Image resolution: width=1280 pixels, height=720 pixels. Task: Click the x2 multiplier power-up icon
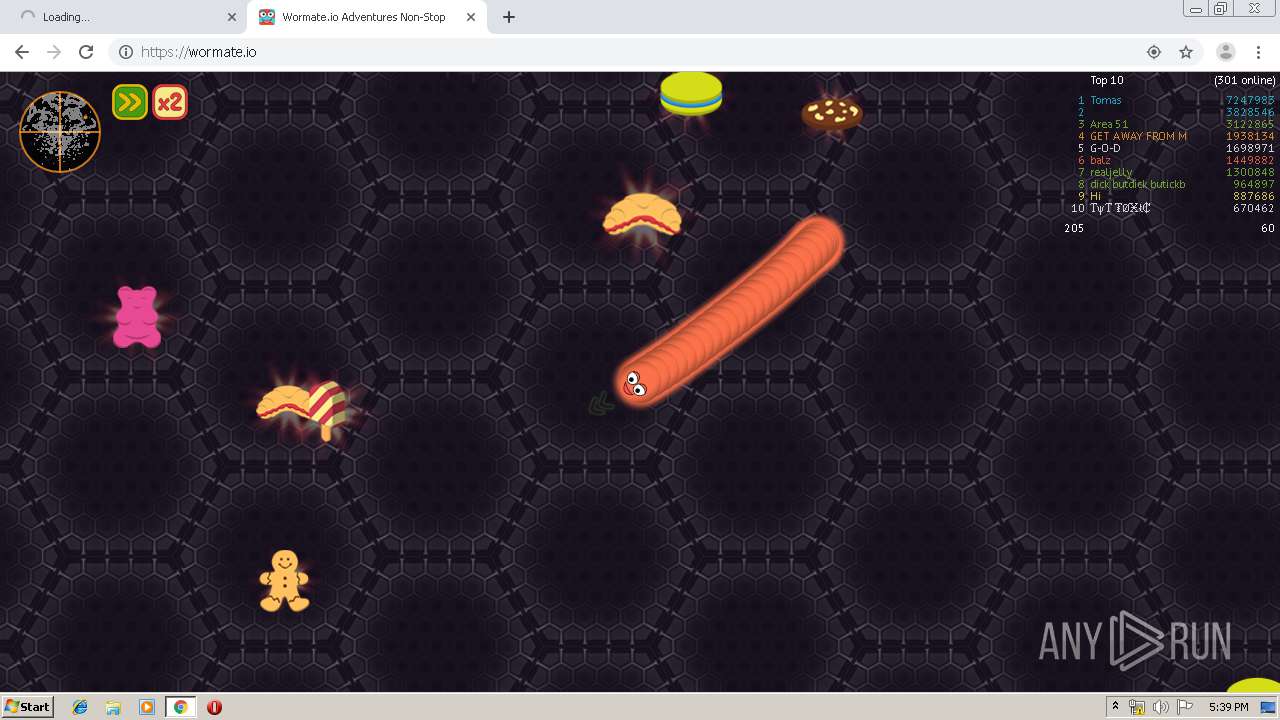click(x=170, y=102)
